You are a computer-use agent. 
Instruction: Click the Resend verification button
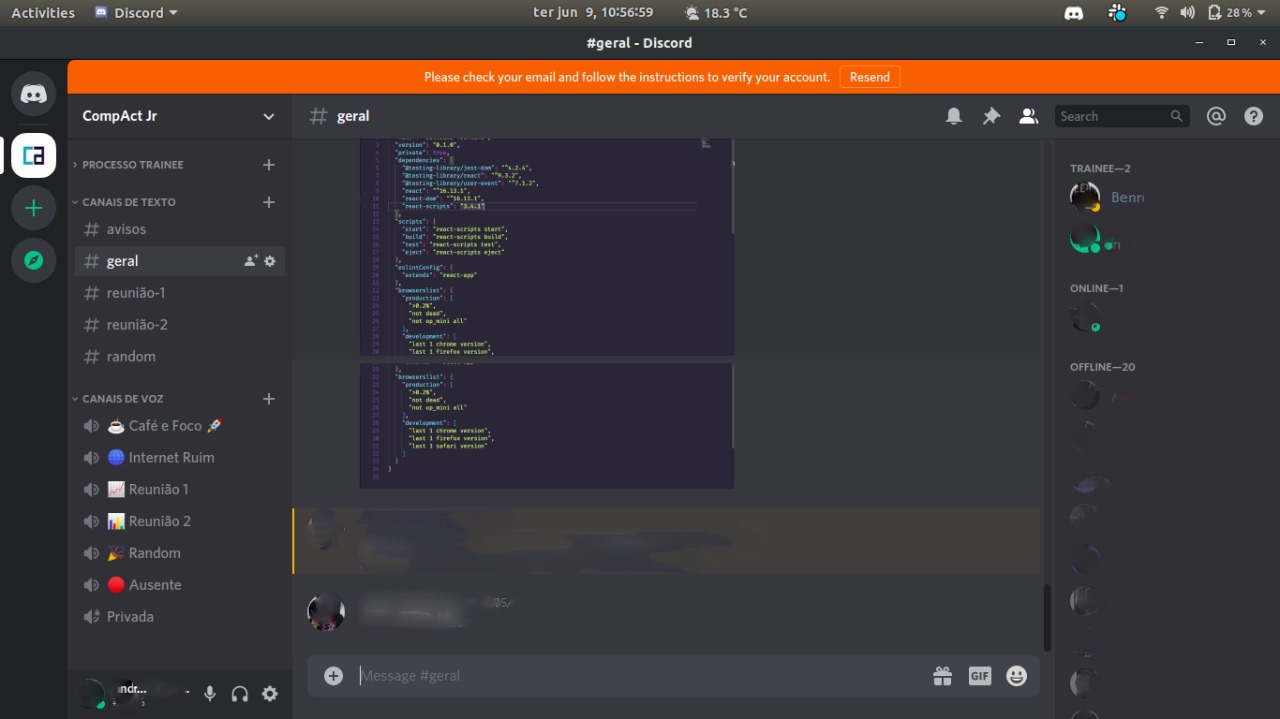(x=869, y=77)
